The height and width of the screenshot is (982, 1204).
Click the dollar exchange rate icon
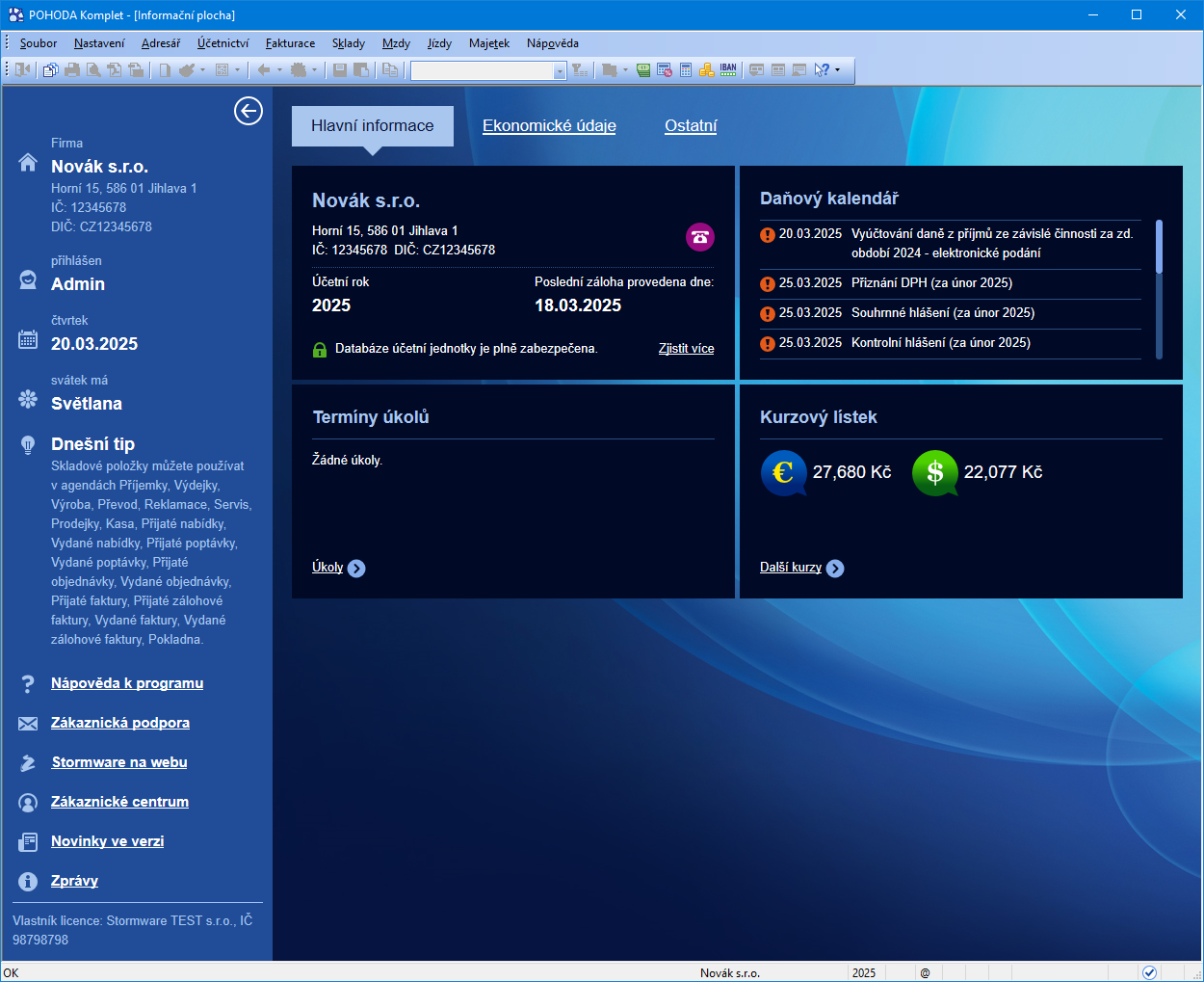[x=935, y=473]
